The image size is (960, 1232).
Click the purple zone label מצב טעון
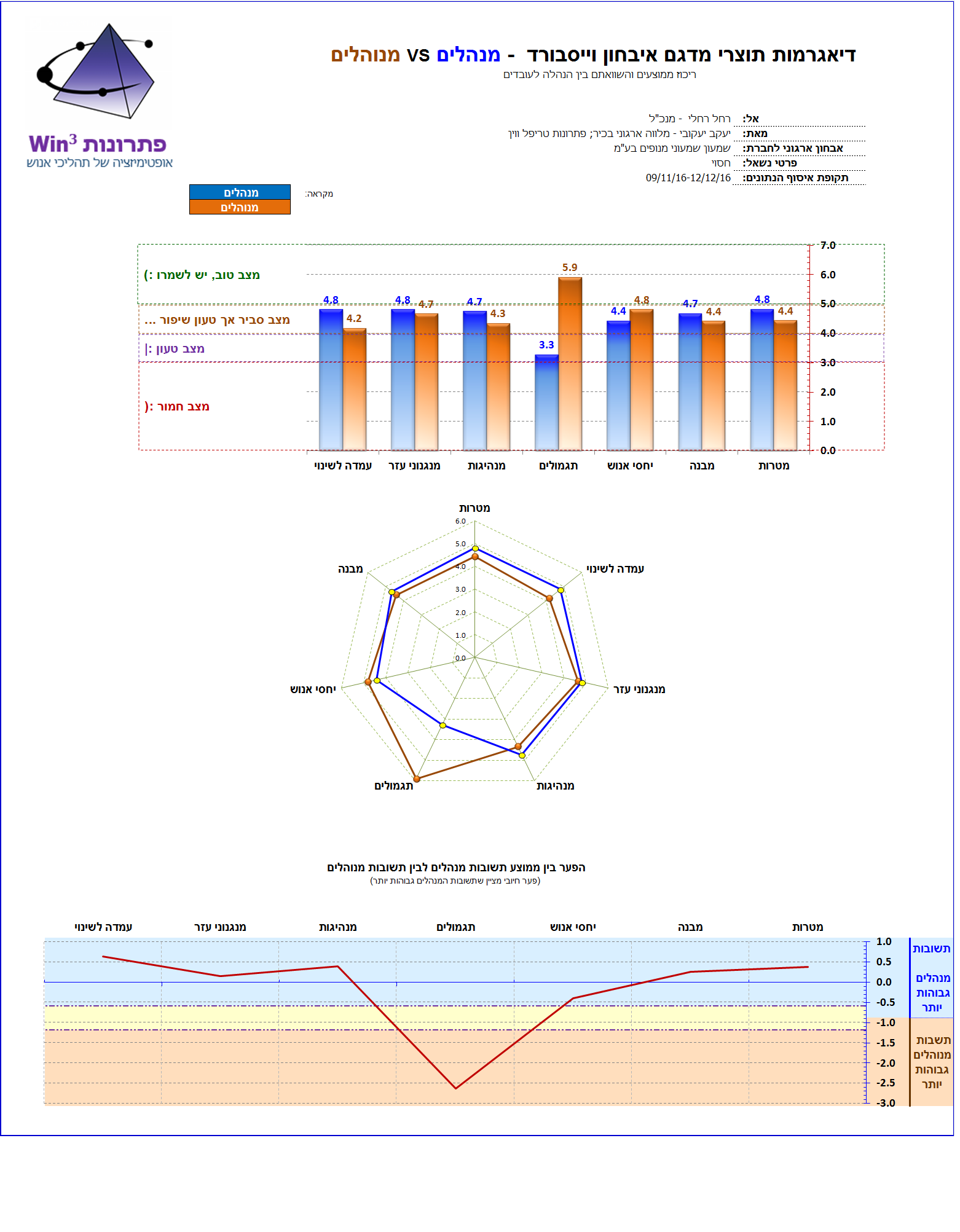175,348
